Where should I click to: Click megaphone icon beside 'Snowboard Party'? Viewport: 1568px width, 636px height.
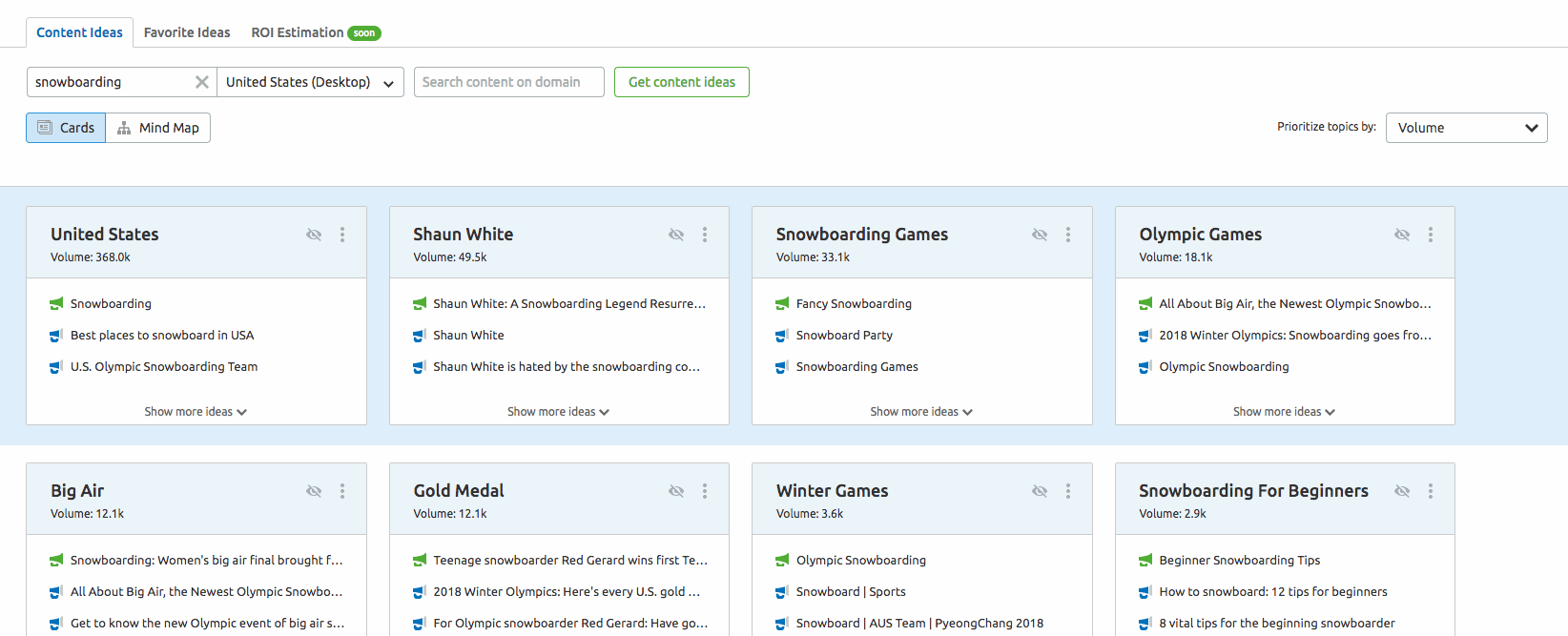point(782,336)
